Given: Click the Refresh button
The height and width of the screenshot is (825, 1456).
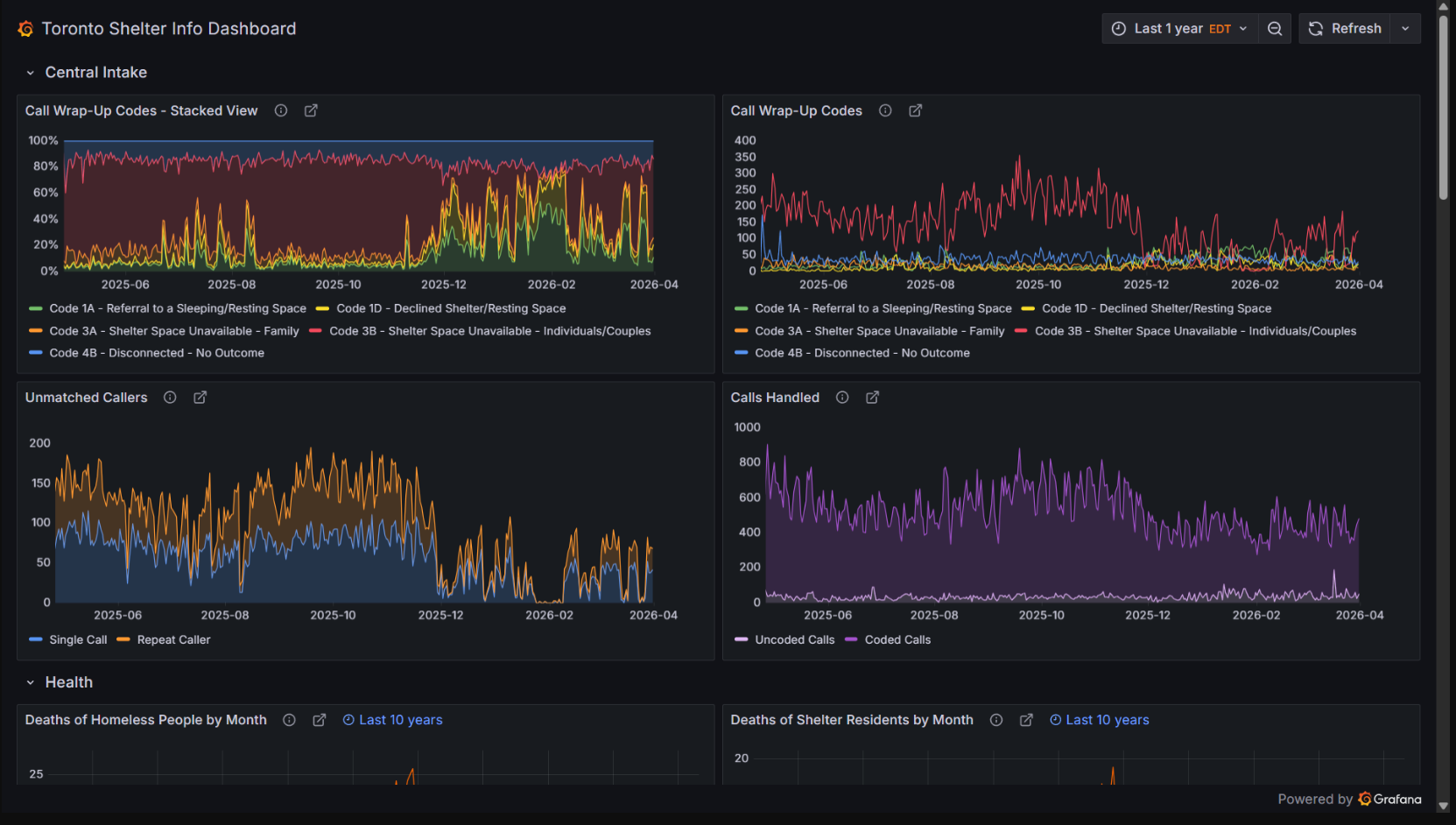Looking at the screenshot, I should pyautogui.click(x=1346, y=28).
